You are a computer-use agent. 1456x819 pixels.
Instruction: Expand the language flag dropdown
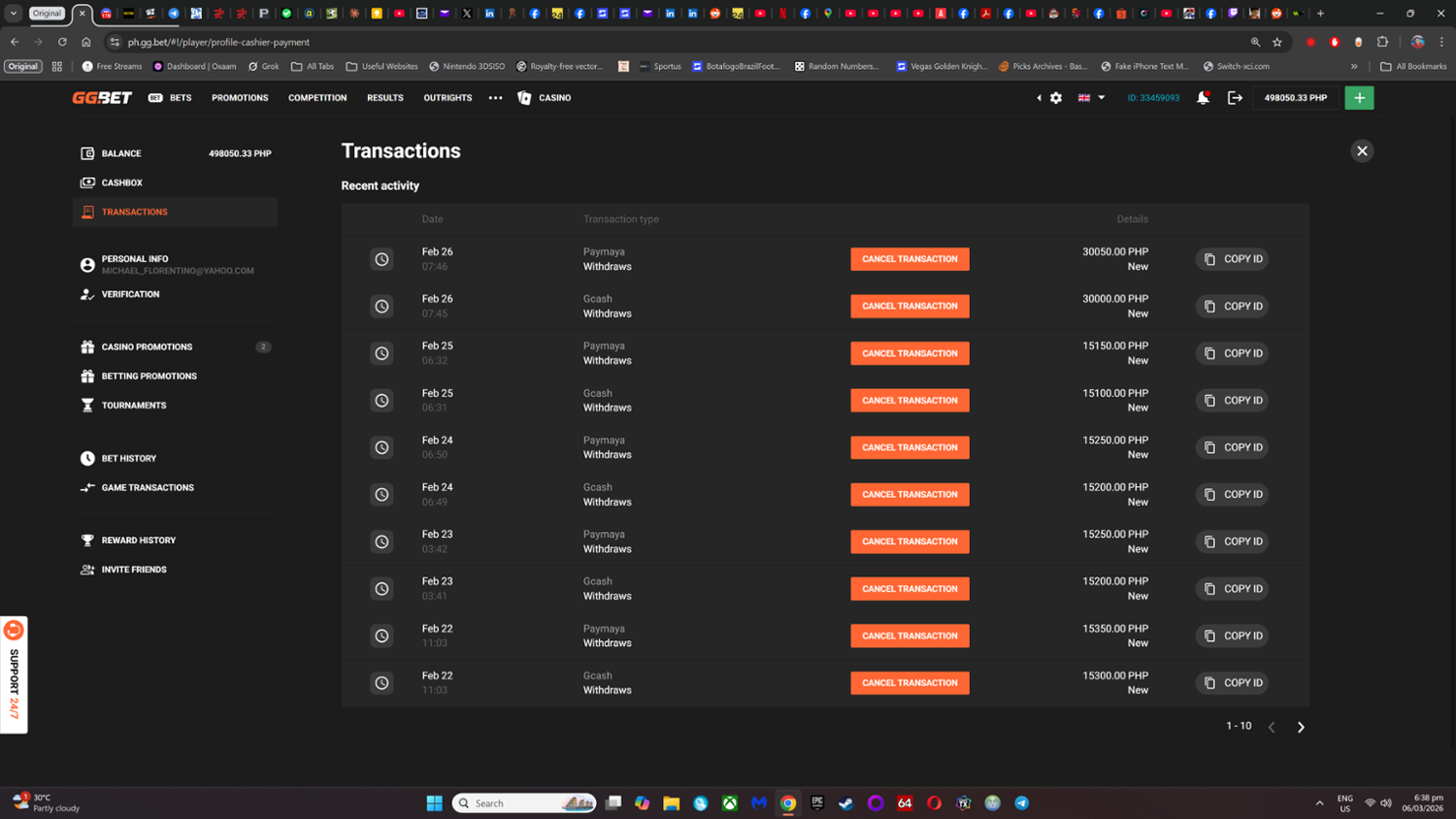pos(1091,98)
